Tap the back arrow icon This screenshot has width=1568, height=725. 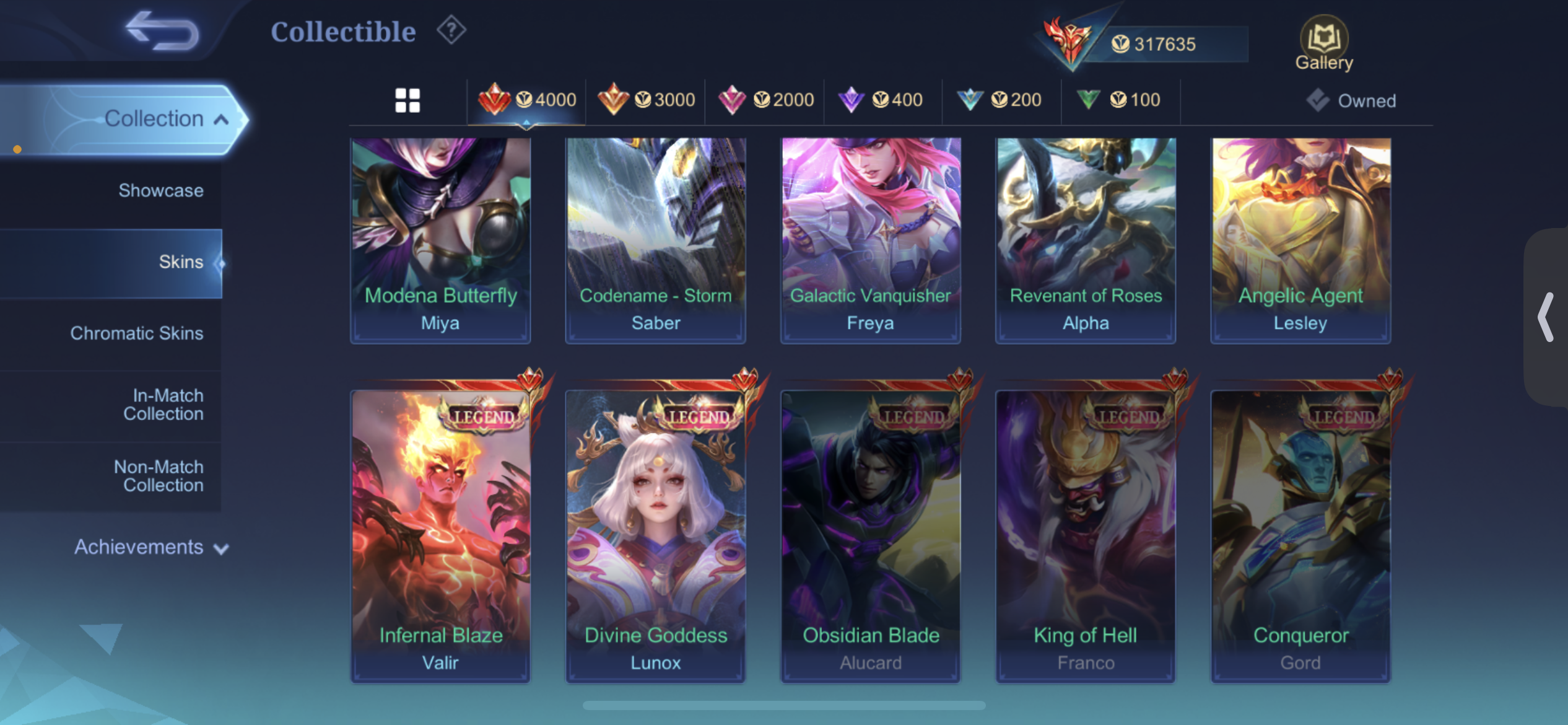point(162,31)
